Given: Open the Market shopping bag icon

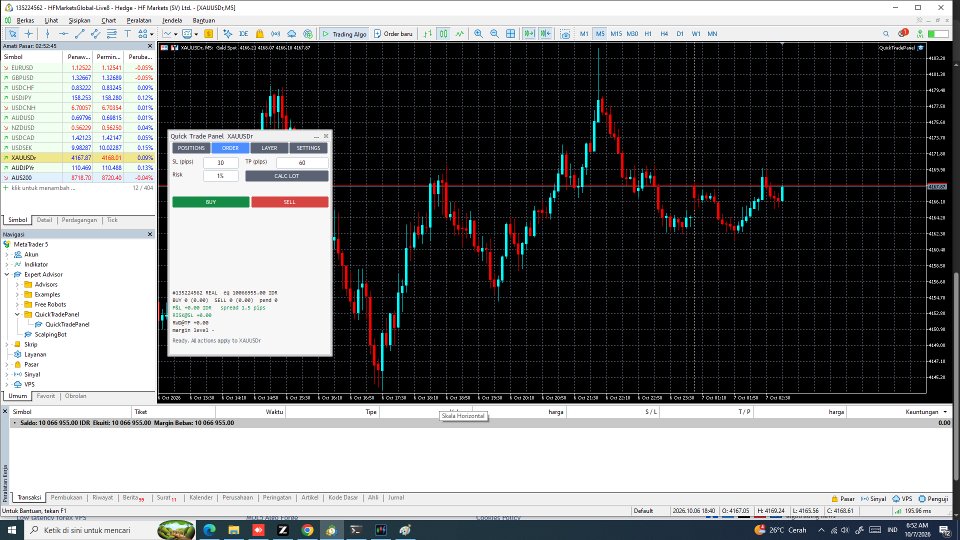Looking at the screenshot, I should click(x=260, y=34).
